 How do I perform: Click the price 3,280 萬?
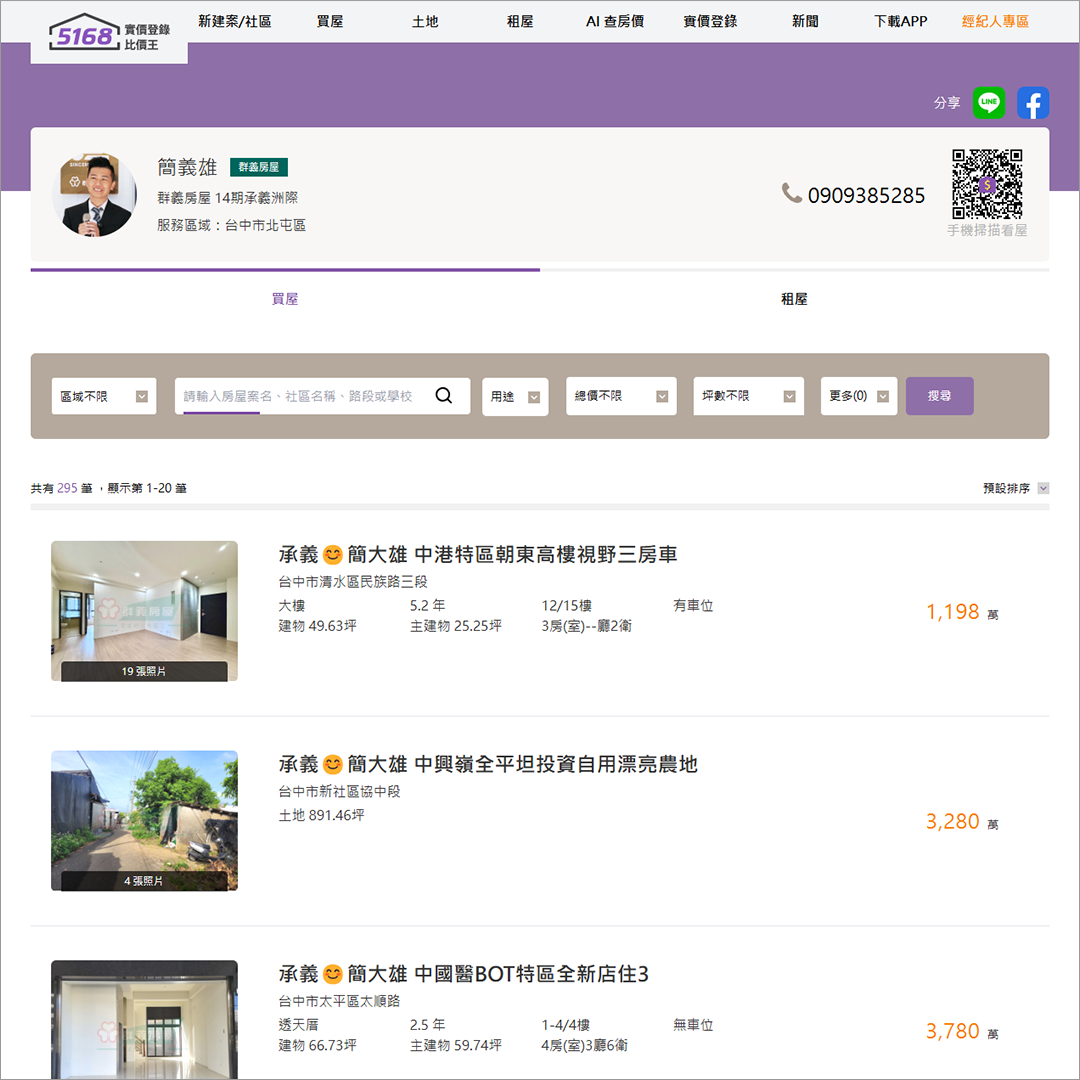962,822
